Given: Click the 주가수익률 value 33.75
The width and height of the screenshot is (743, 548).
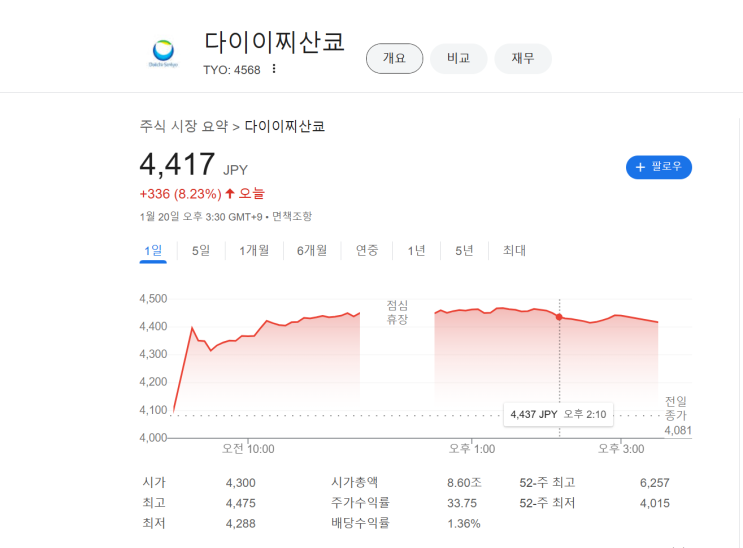Looking at the screenshot, I should [462, 503].
